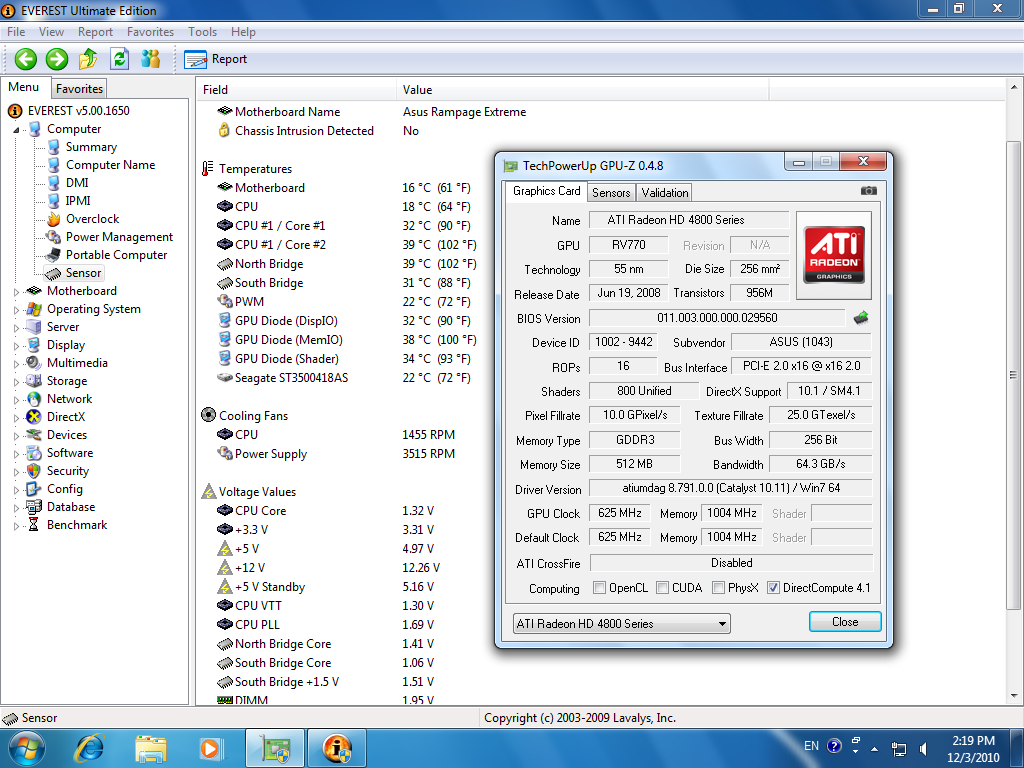Expand the Operating System tree node
This screenshot has height=768, width=1024.
16,310
